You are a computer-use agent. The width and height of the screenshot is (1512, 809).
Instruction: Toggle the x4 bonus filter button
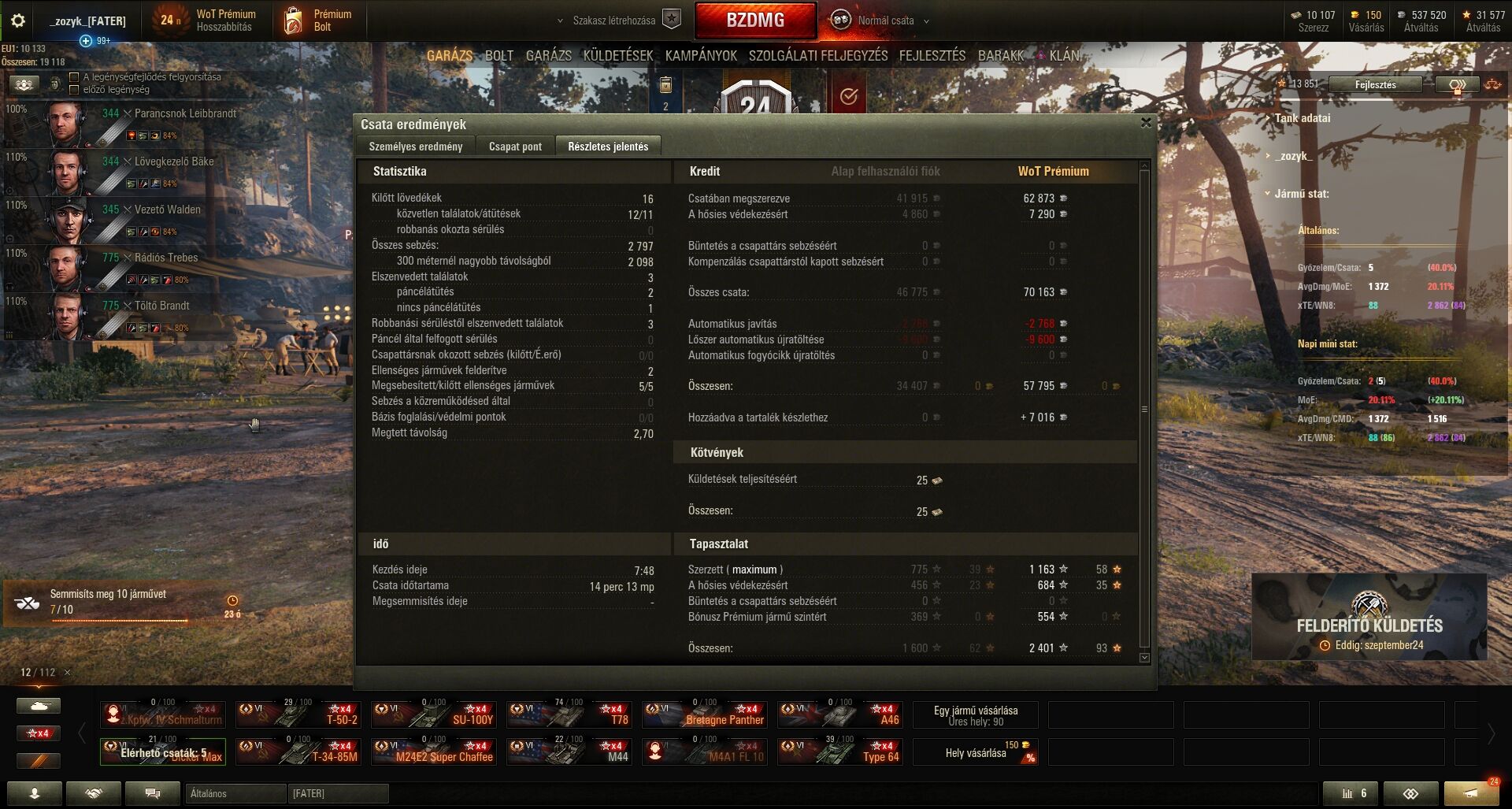(x=38, y=733)
